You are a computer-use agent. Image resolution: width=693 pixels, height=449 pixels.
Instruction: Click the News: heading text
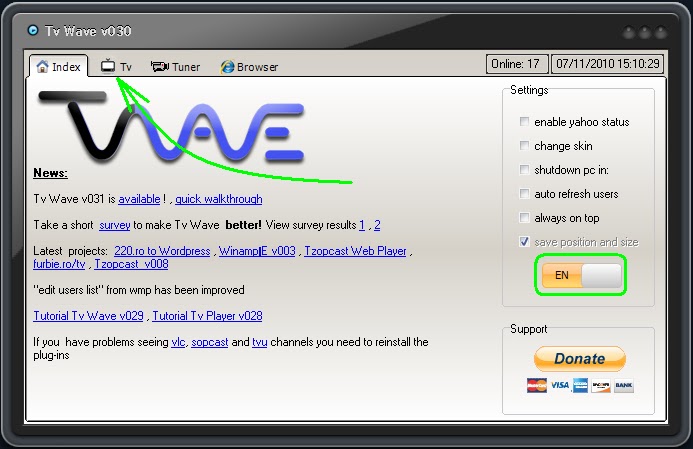50,173
